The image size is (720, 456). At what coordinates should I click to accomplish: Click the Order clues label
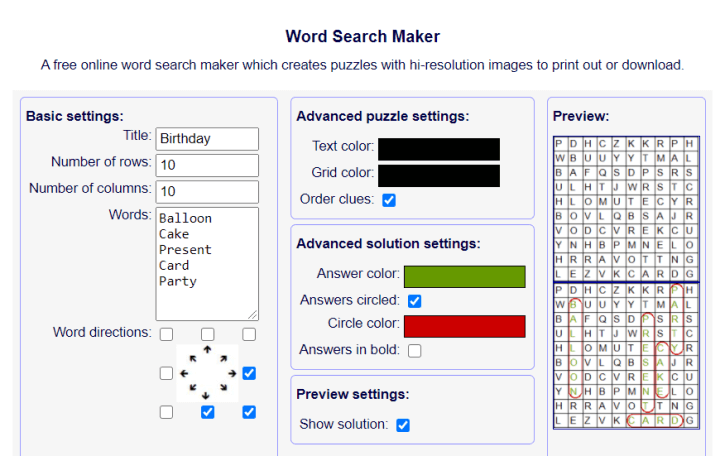[337, 199]
